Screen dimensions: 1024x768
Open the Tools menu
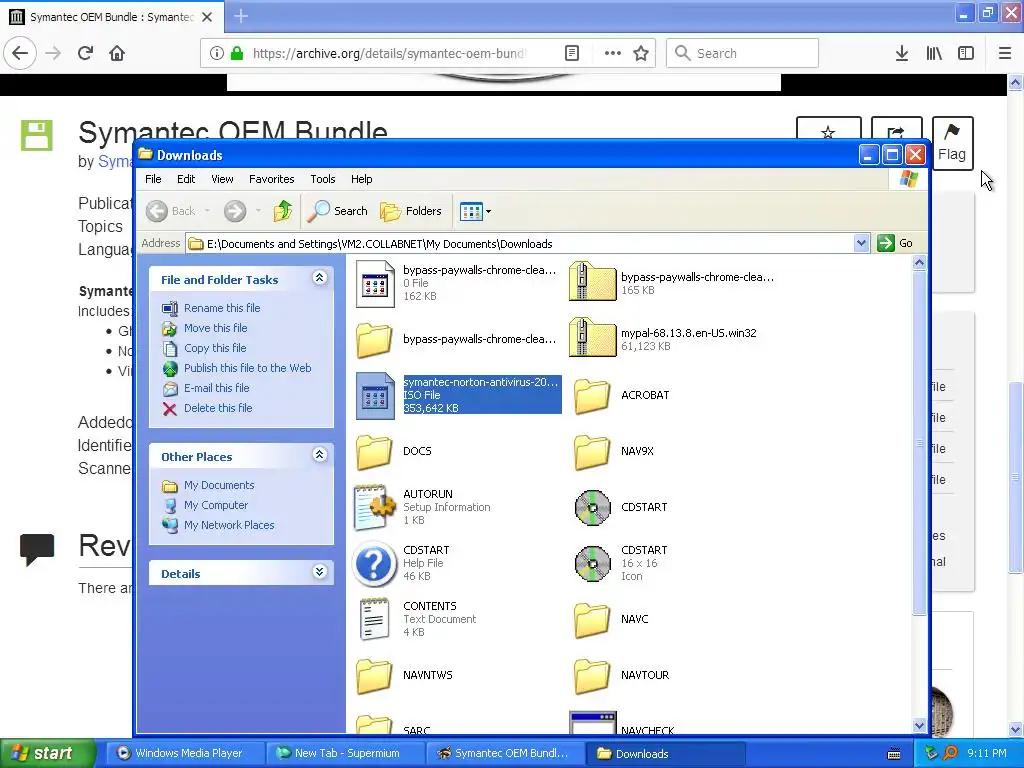click(x=323, y=179)
